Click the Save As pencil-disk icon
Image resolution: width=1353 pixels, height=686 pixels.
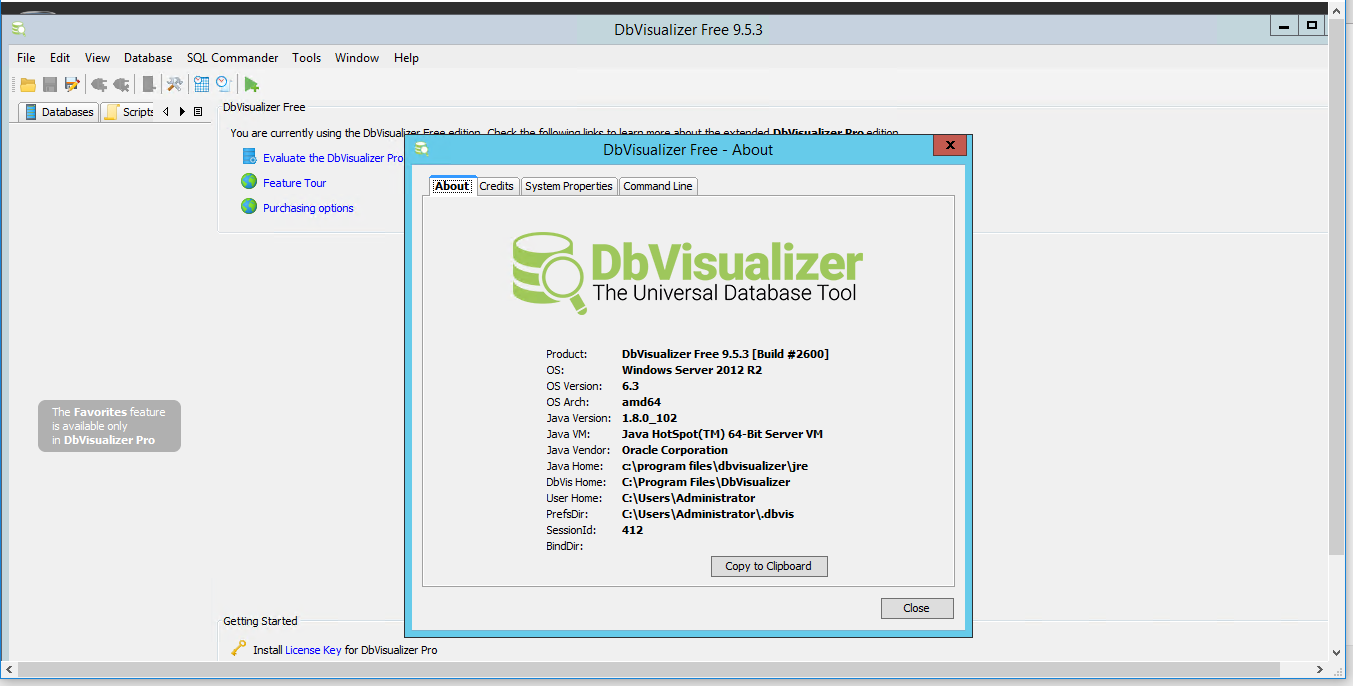[72, 85]
